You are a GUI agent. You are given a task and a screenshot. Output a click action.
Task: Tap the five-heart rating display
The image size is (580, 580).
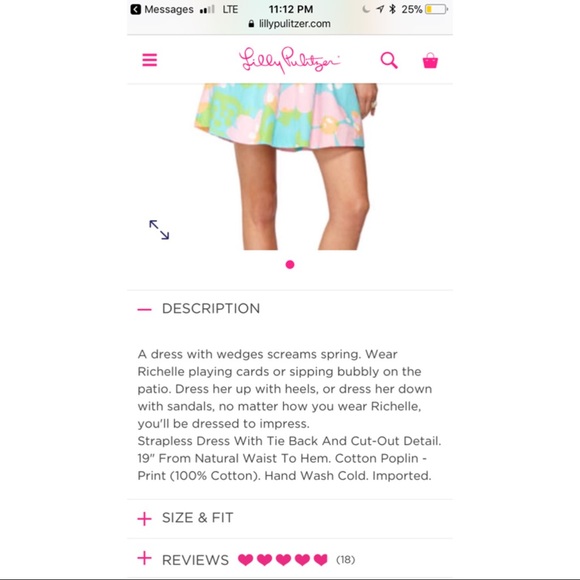[x=283, y=560]
